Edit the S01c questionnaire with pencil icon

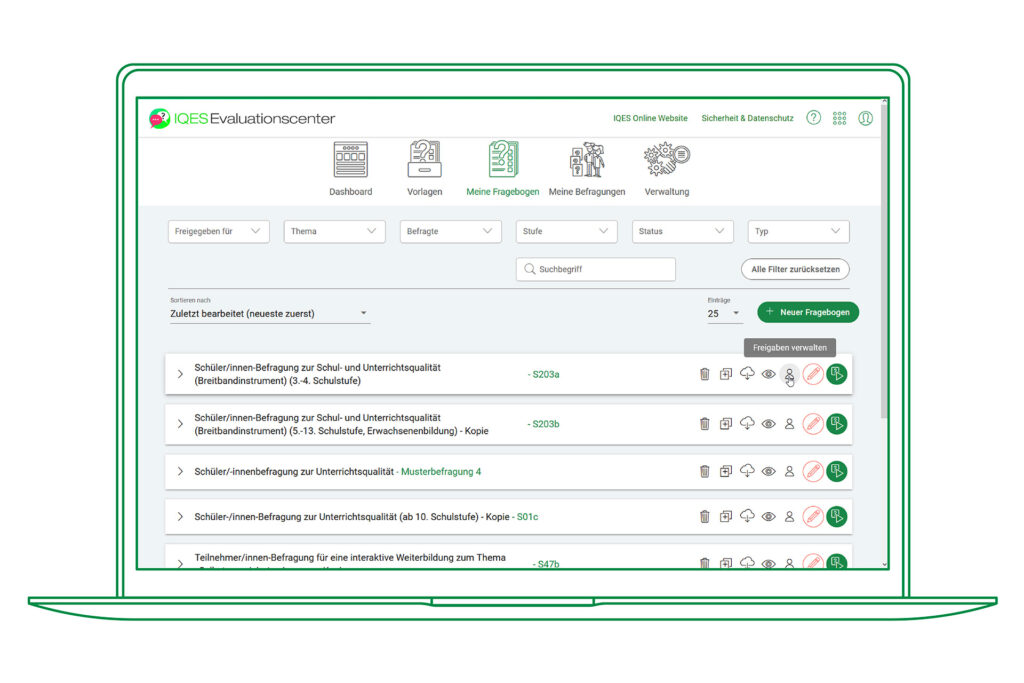click(x=811, y=516)
